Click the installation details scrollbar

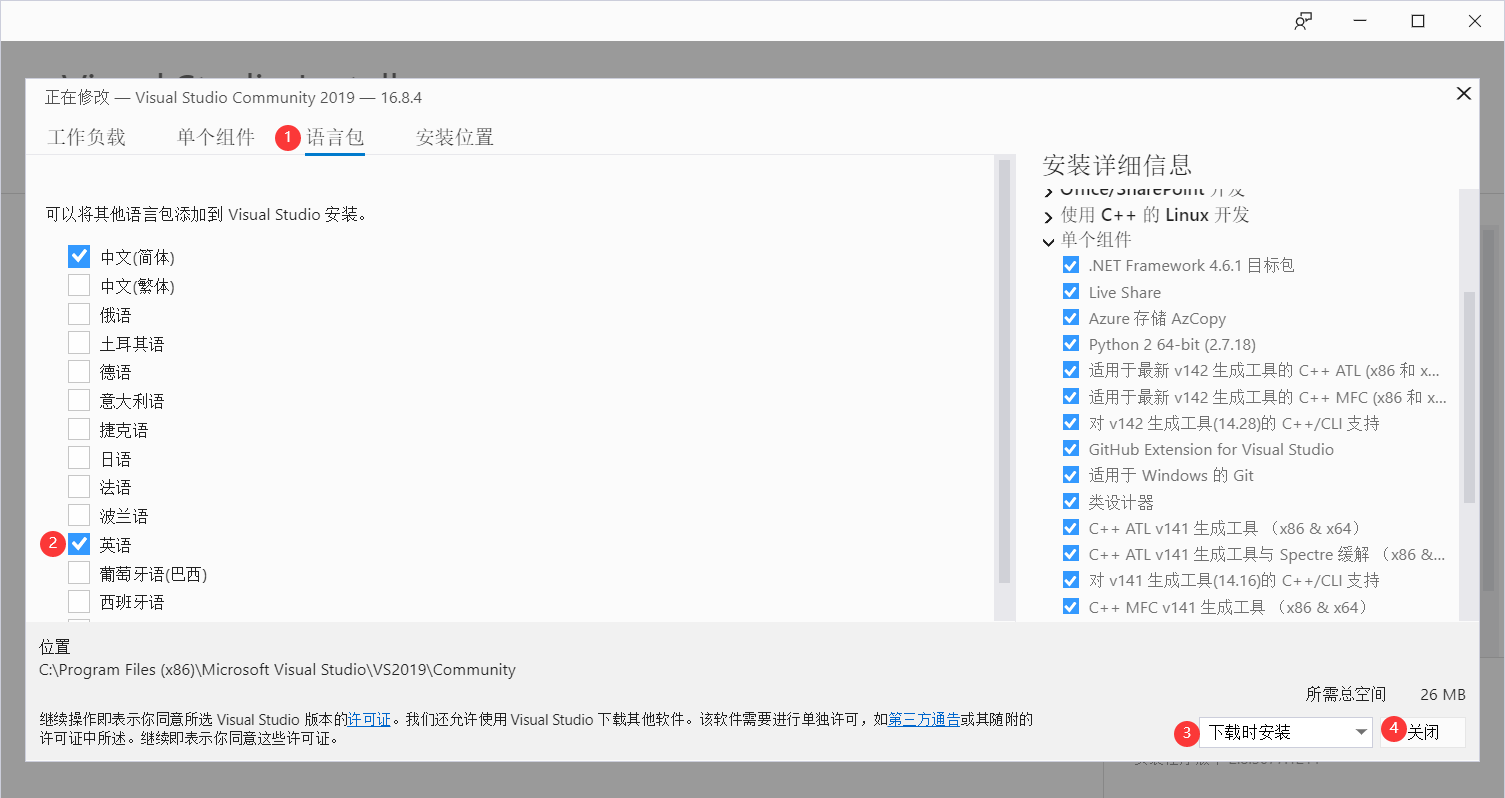(x=1468, y=396)
